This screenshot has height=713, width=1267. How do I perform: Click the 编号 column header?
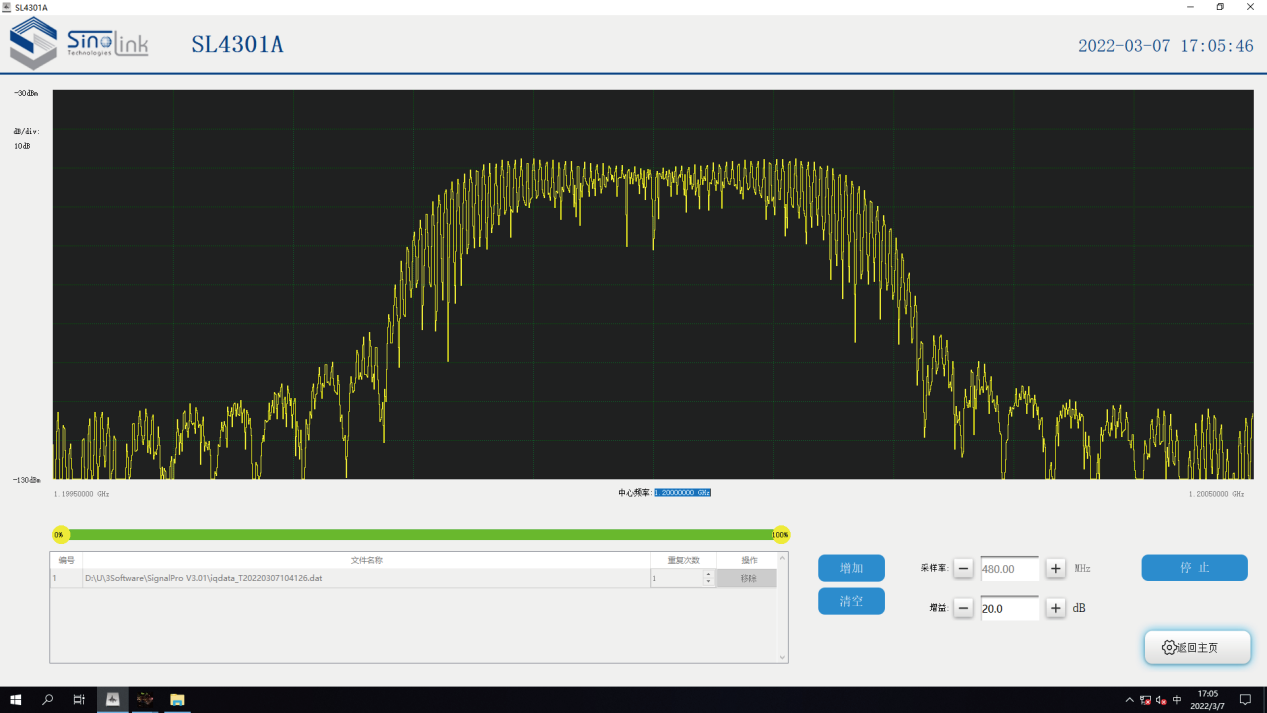point(66,560)
